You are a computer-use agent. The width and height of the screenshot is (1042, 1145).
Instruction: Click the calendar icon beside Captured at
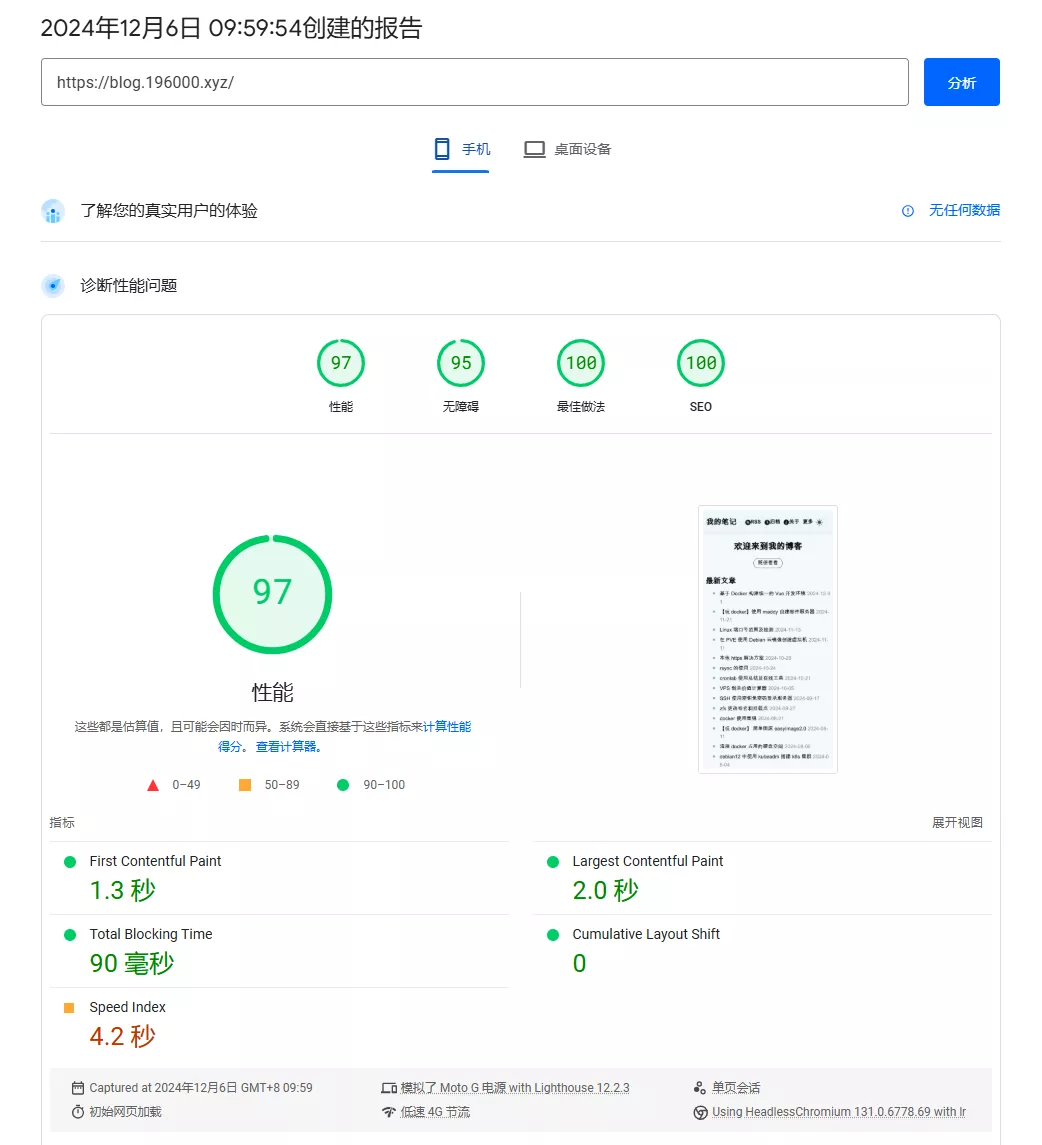pos(78,1088)
